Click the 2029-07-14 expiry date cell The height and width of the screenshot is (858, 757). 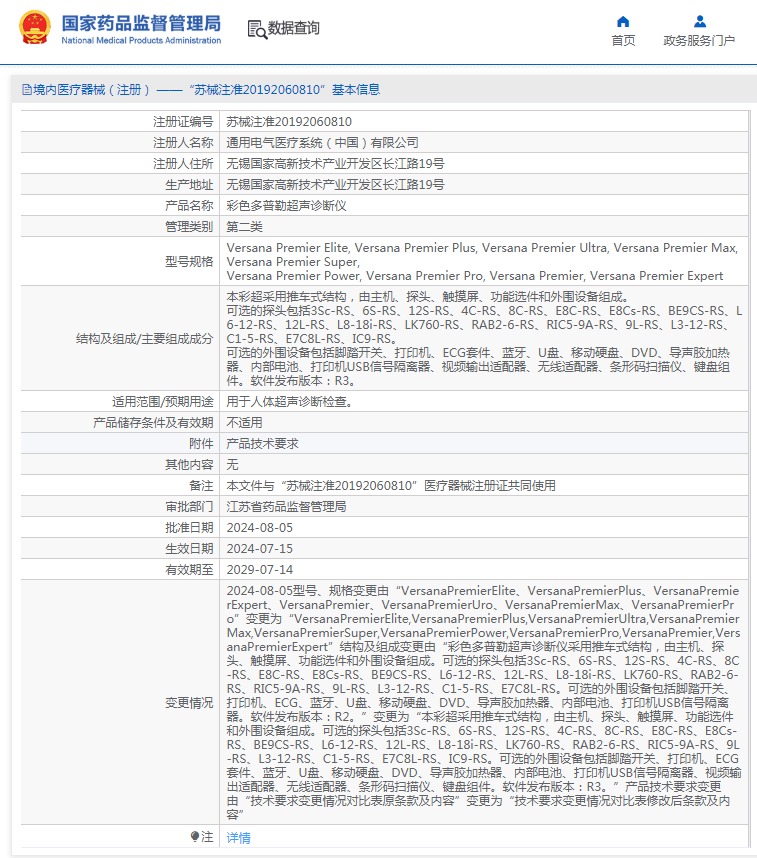260,569
